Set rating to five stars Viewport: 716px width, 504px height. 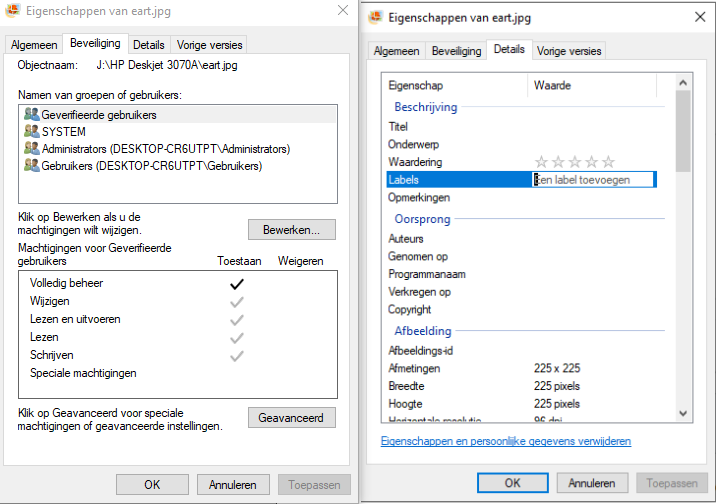[x=608, y=162]
